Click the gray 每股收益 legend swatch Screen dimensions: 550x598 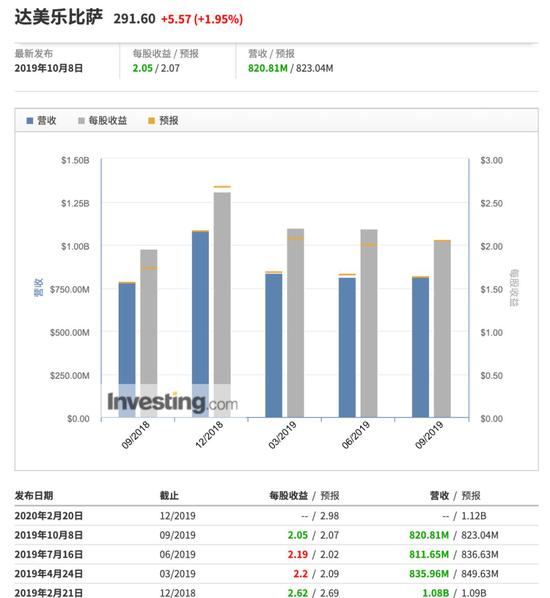coord(81,121)
